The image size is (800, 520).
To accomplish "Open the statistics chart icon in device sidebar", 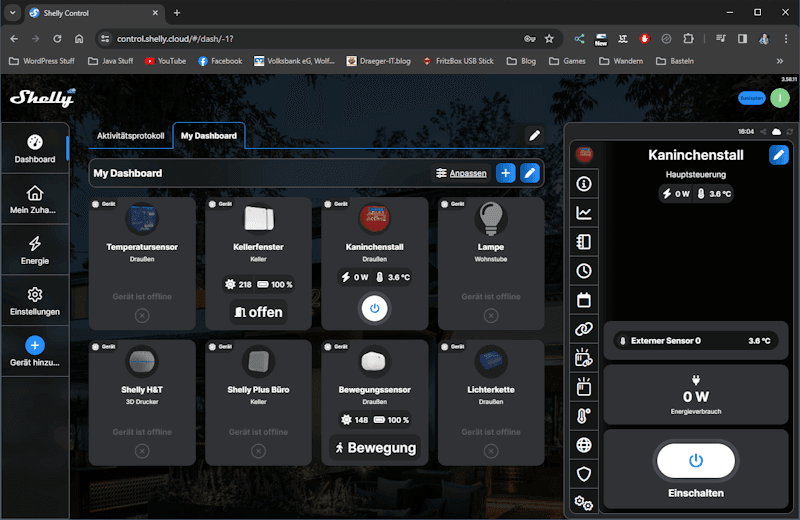I will [x=584, y=213].
